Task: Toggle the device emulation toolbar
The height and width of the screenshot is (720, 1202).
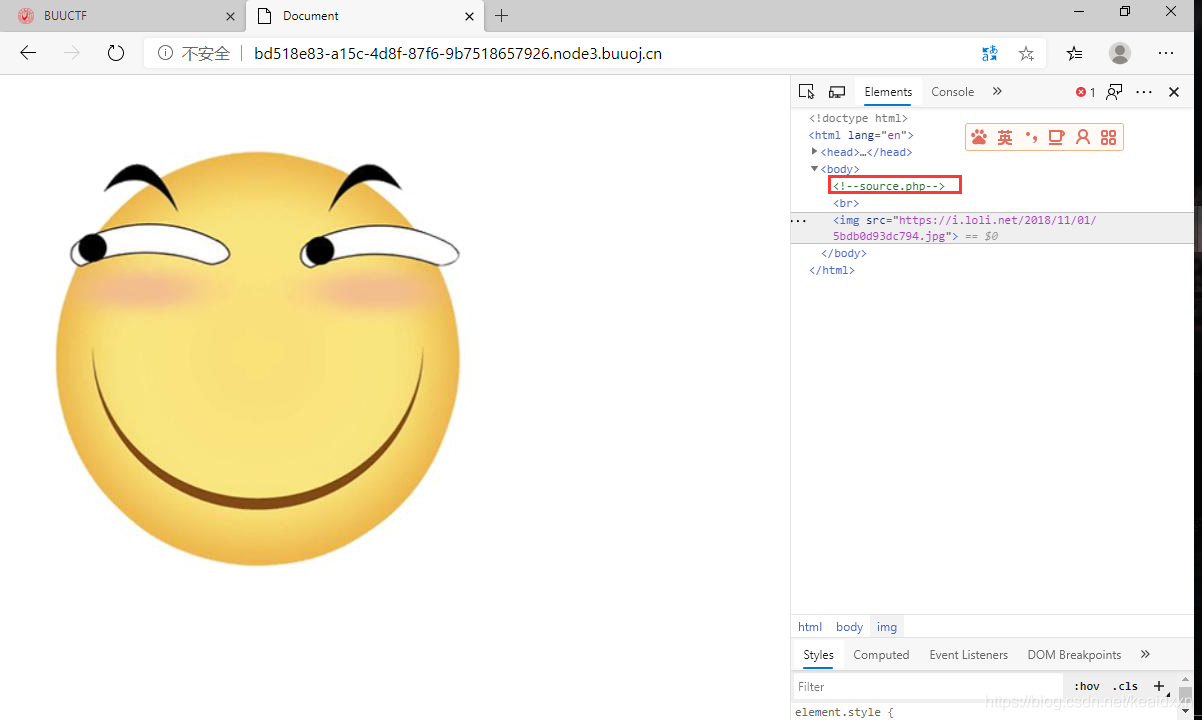Action: 837,92
